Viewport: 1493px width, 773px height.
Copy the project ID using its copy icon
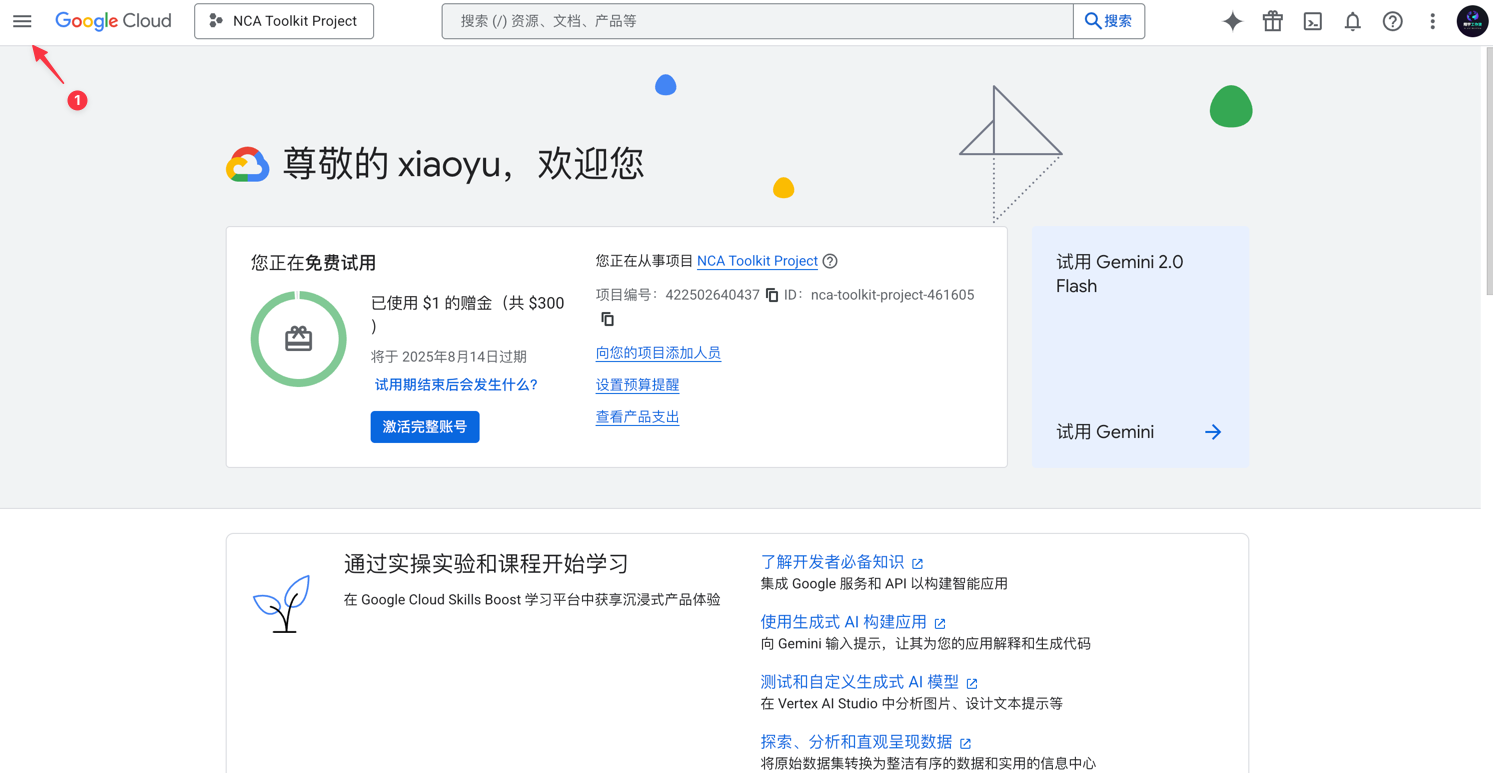(608, 318)
